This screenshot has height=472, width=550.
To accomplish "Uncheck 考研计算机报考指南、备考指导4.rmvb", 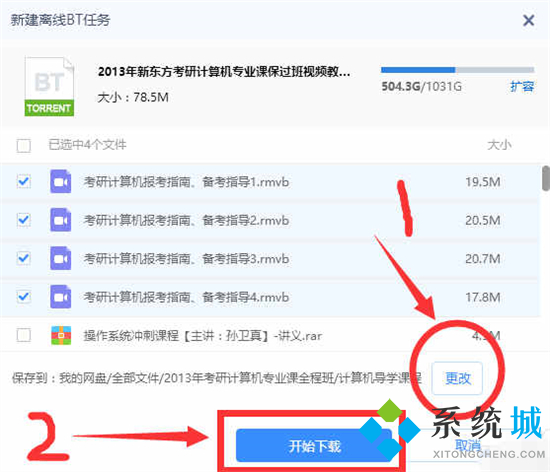I will pos(24,297).
